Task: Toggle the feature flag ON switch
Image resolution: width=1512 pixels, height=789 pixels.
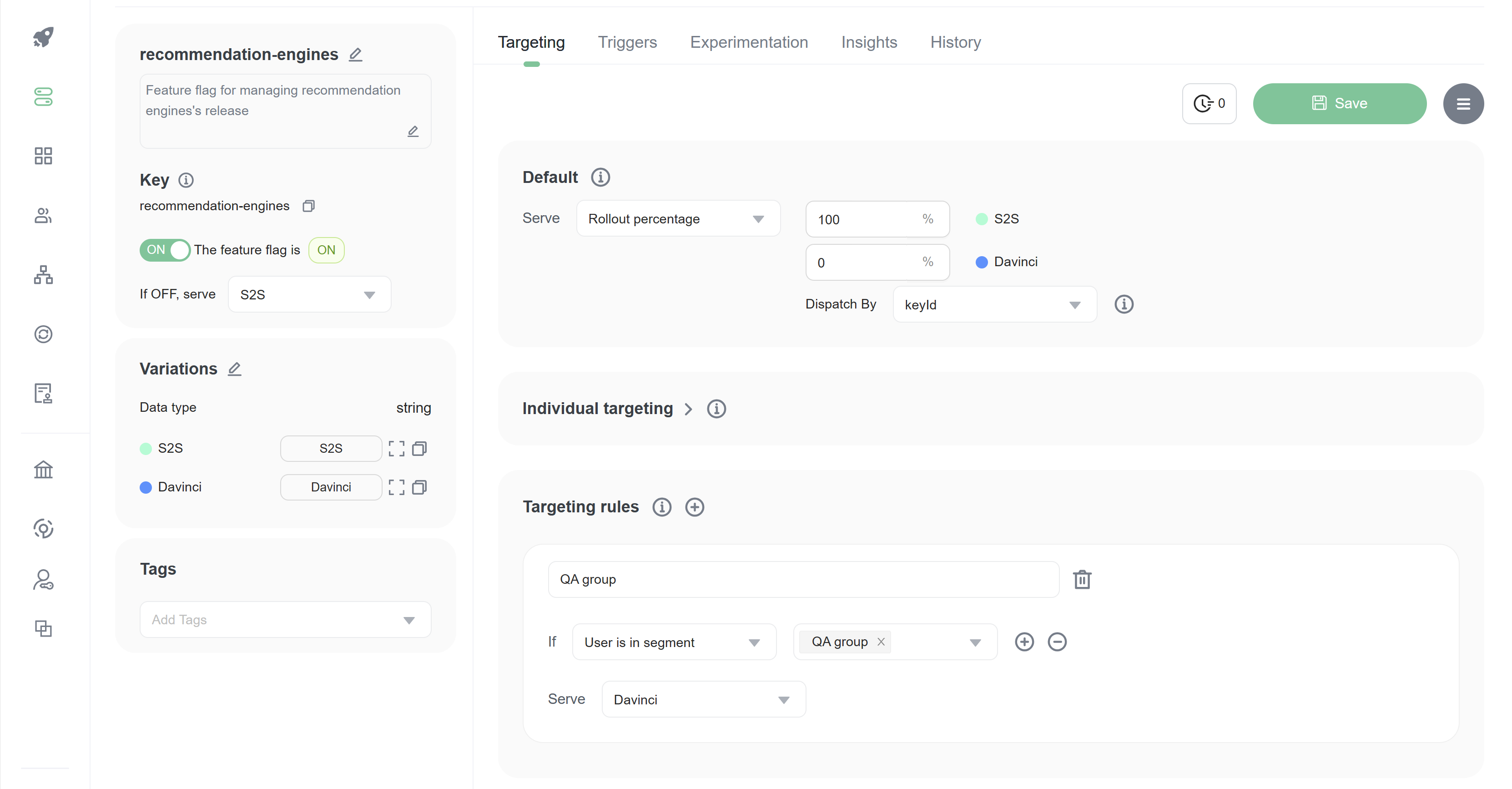Action: point(165,250)
